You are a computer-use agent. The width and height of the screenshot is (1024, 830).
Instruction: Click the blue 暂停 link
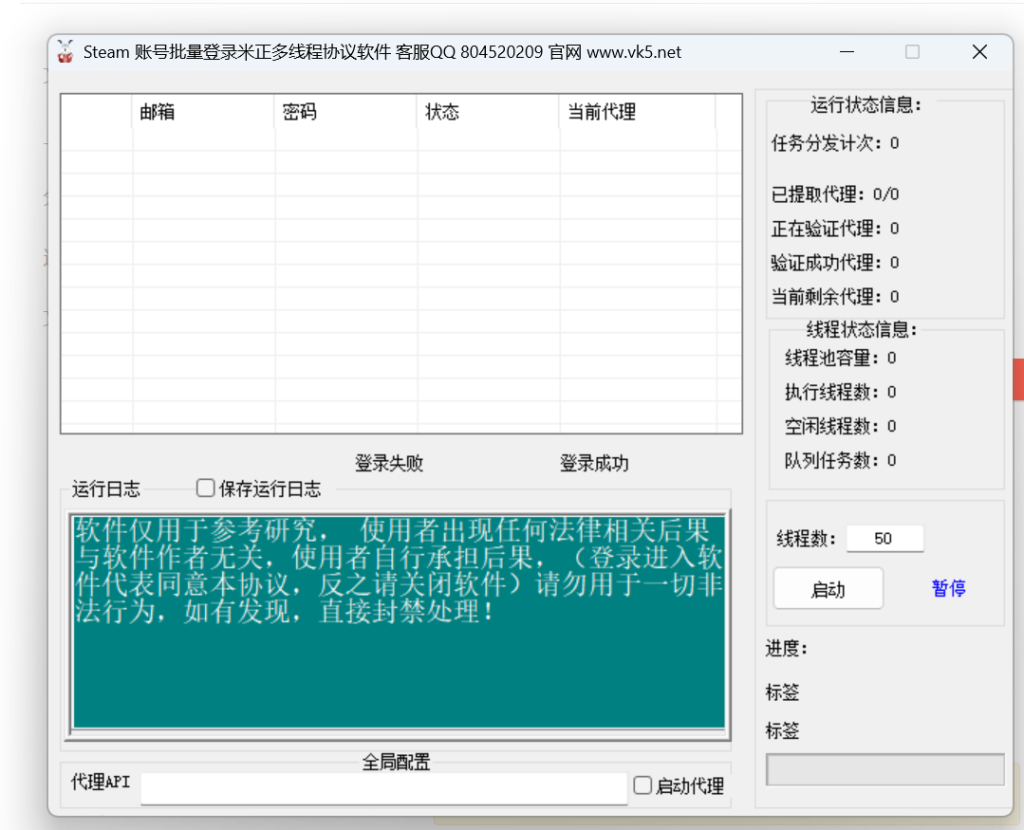point(948,588)
